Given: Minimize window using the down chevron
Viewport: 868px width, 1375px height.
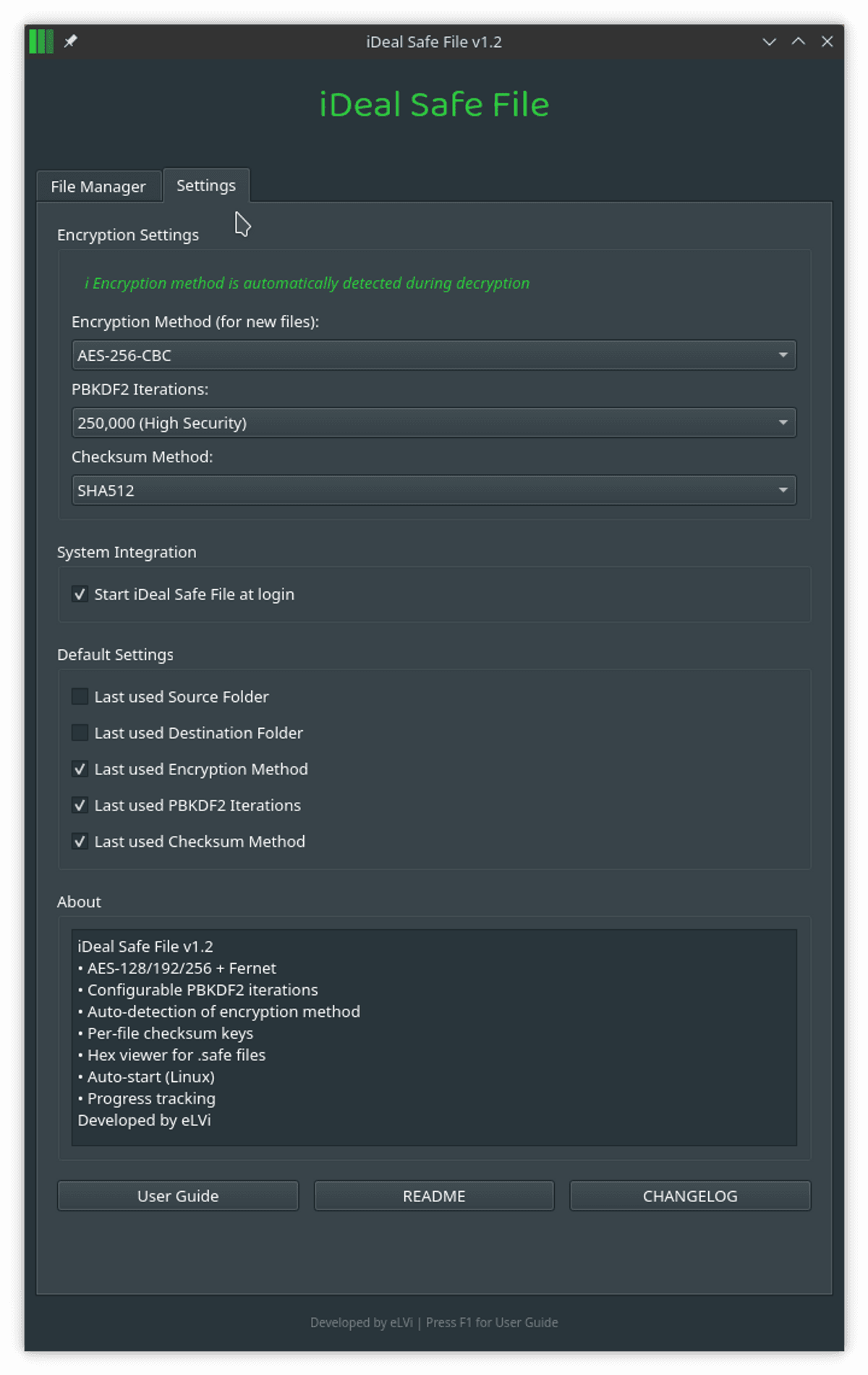Looking at the screenshot, I should [x=769, y=41].
